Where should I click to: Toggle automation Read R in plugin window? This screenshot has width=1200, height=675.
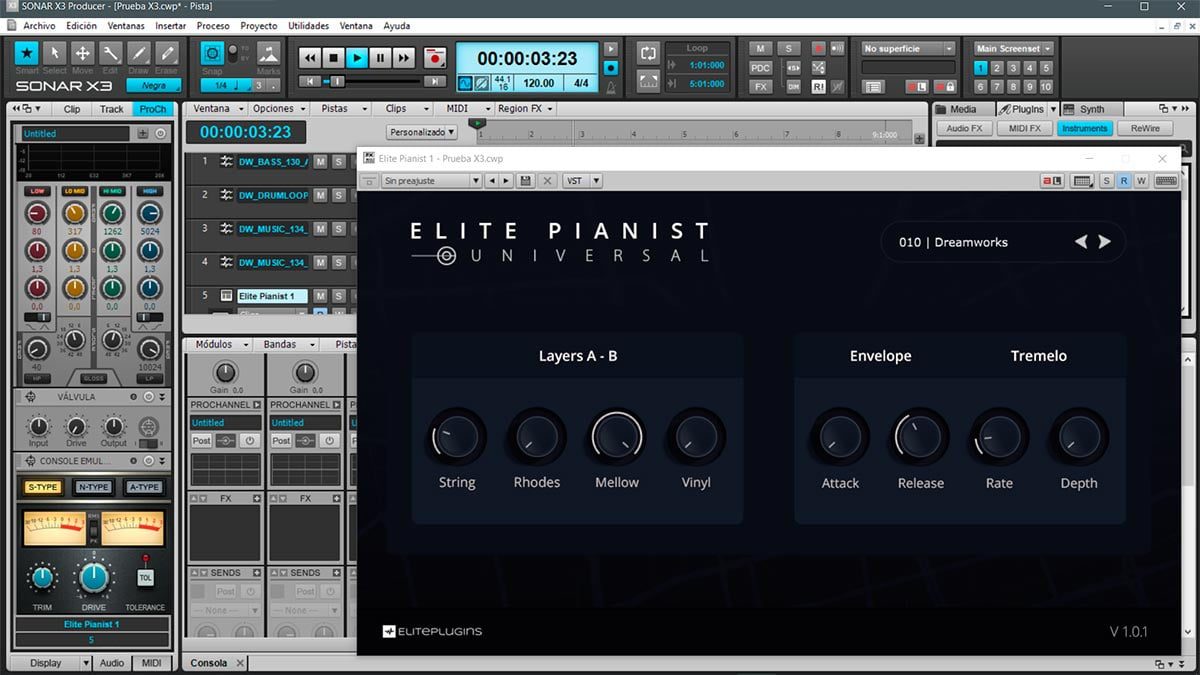coord(1123,181)
